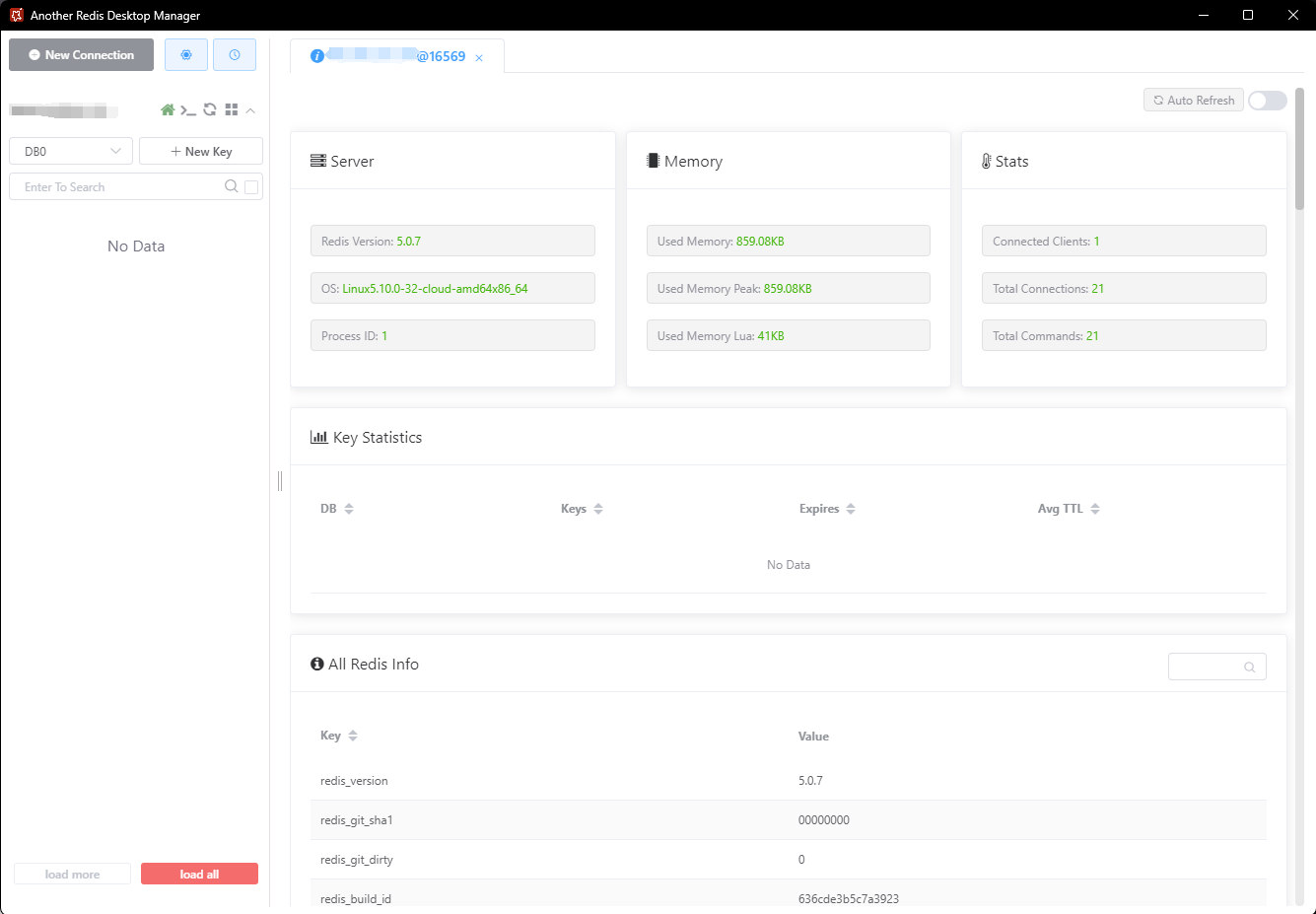Open the Settings gear button
The width and height of the screenshot is (1316, 914).
(186, 55)
